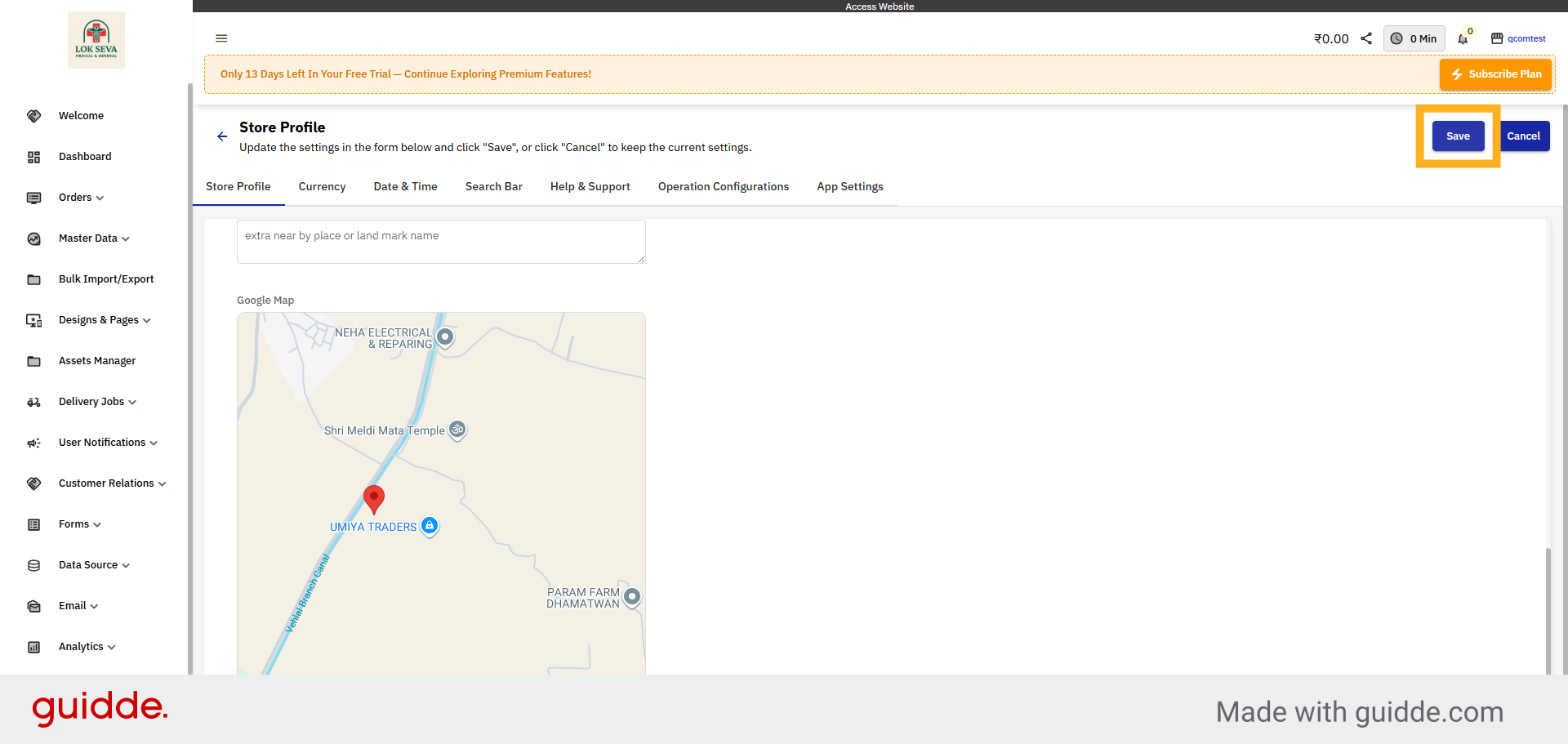Click the User Notifications megaphone icon
This screenshot has height=744, width=1568.
[33, 443]
